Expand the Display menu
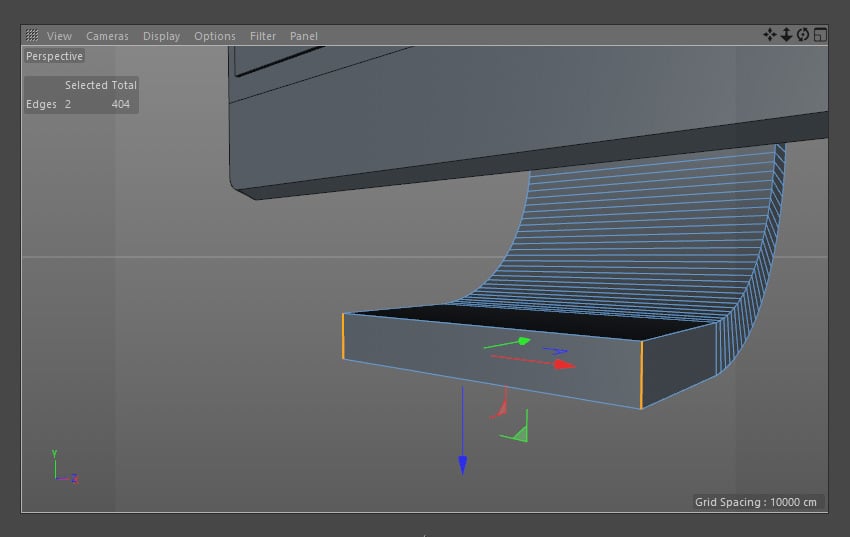Viewport: 850px width, 537px height. [x=161, y=36]
